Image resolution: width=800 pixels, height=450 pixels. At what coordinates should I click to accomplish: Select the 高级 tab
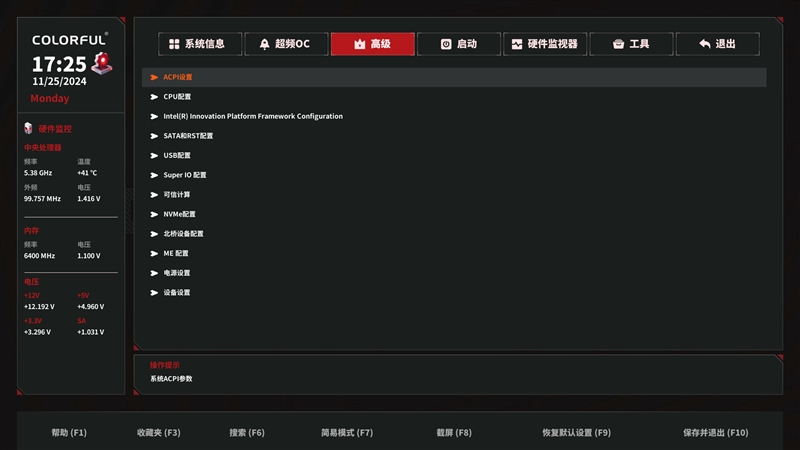pyautogui.click(x=372, y=44)
